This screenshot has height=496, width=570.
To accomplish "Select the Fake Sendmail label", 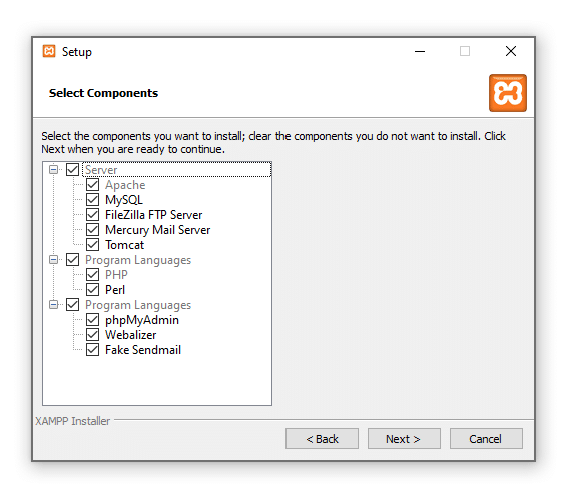I will point(143,350).
